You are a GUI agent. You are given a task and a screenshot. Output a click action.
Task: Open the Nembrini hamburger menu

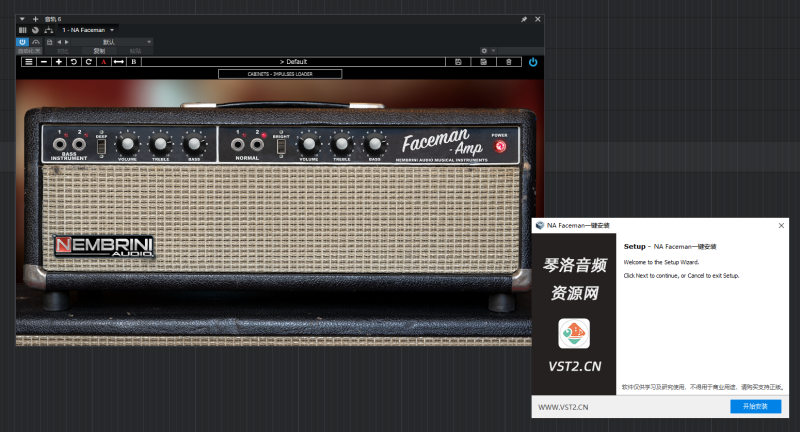click(x=28, y=62)
